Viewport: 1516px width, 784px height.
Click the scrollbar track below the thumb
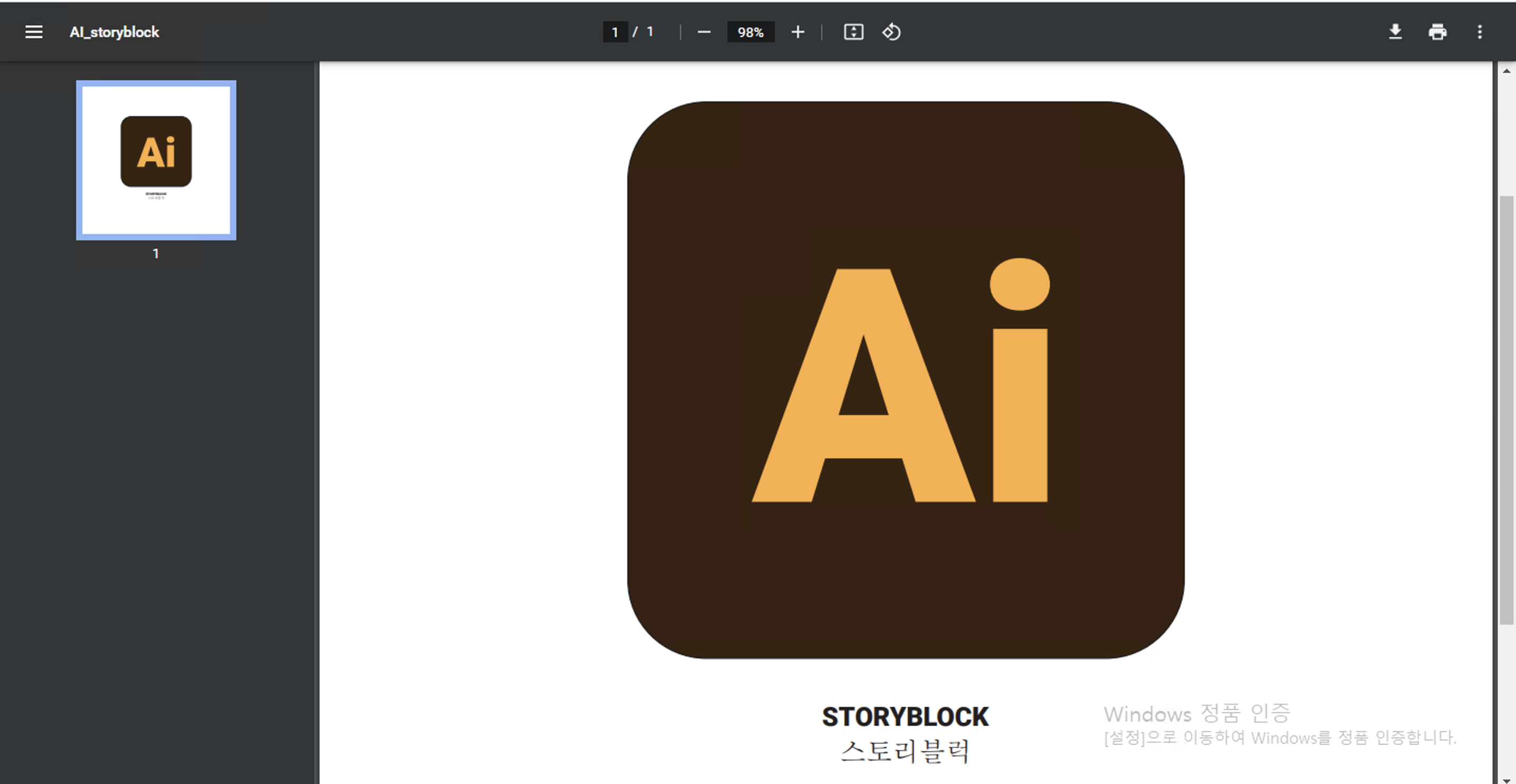pyautogui.click(x=1506, y=700)
